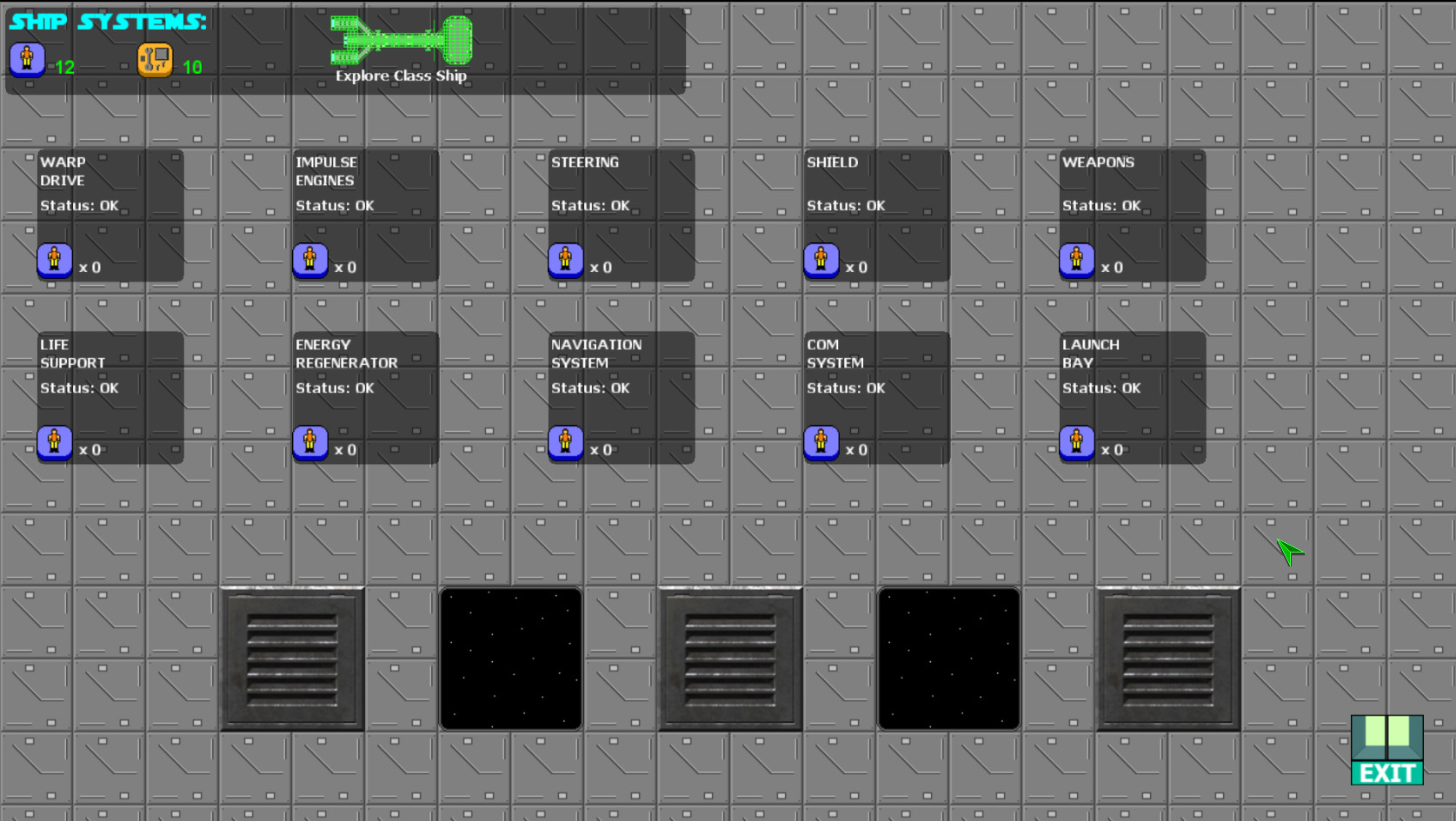Click the rightmost vent grate

1167,658
